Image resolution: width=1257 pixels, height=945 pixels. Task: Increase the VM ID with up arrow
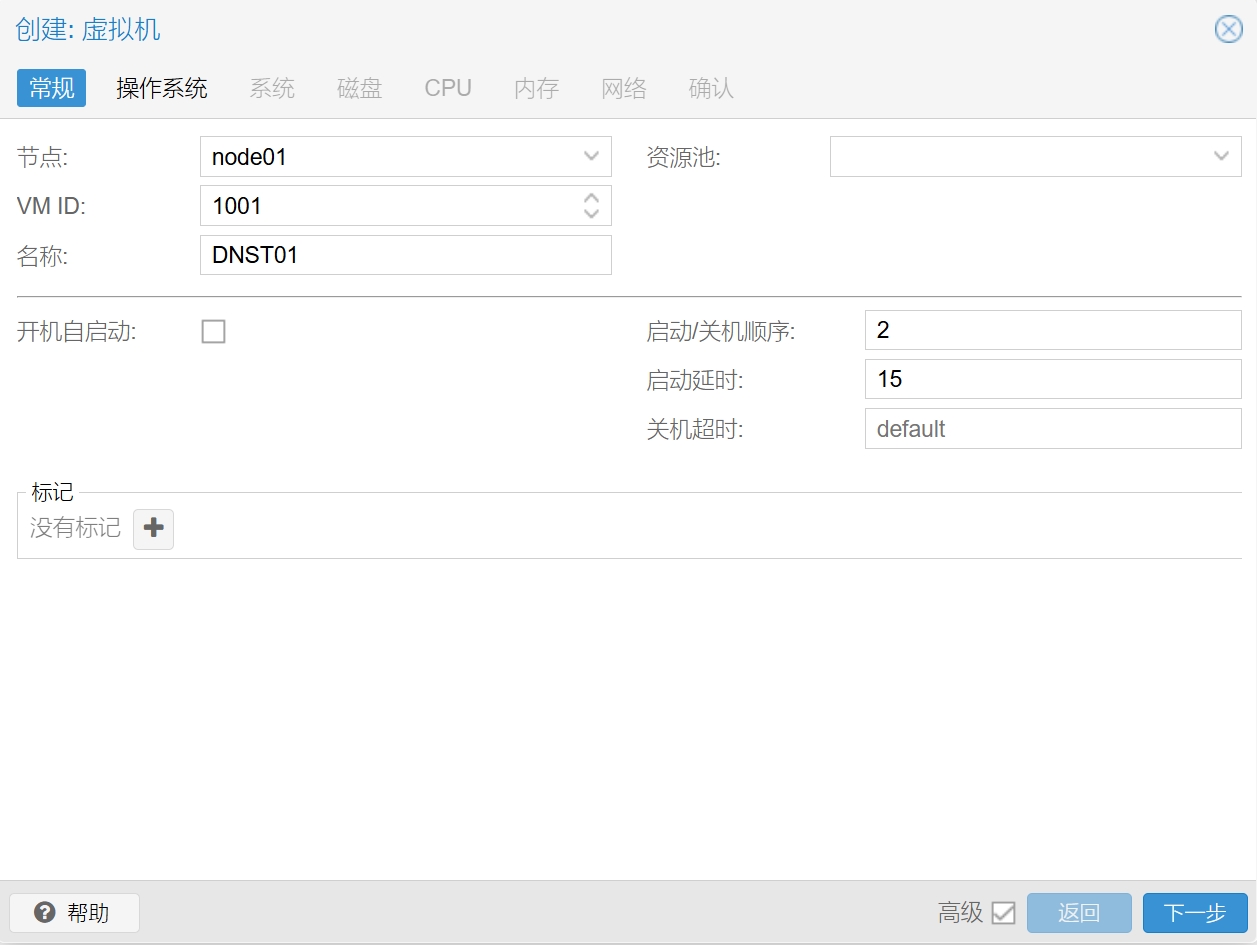click(x=591, y=198)
